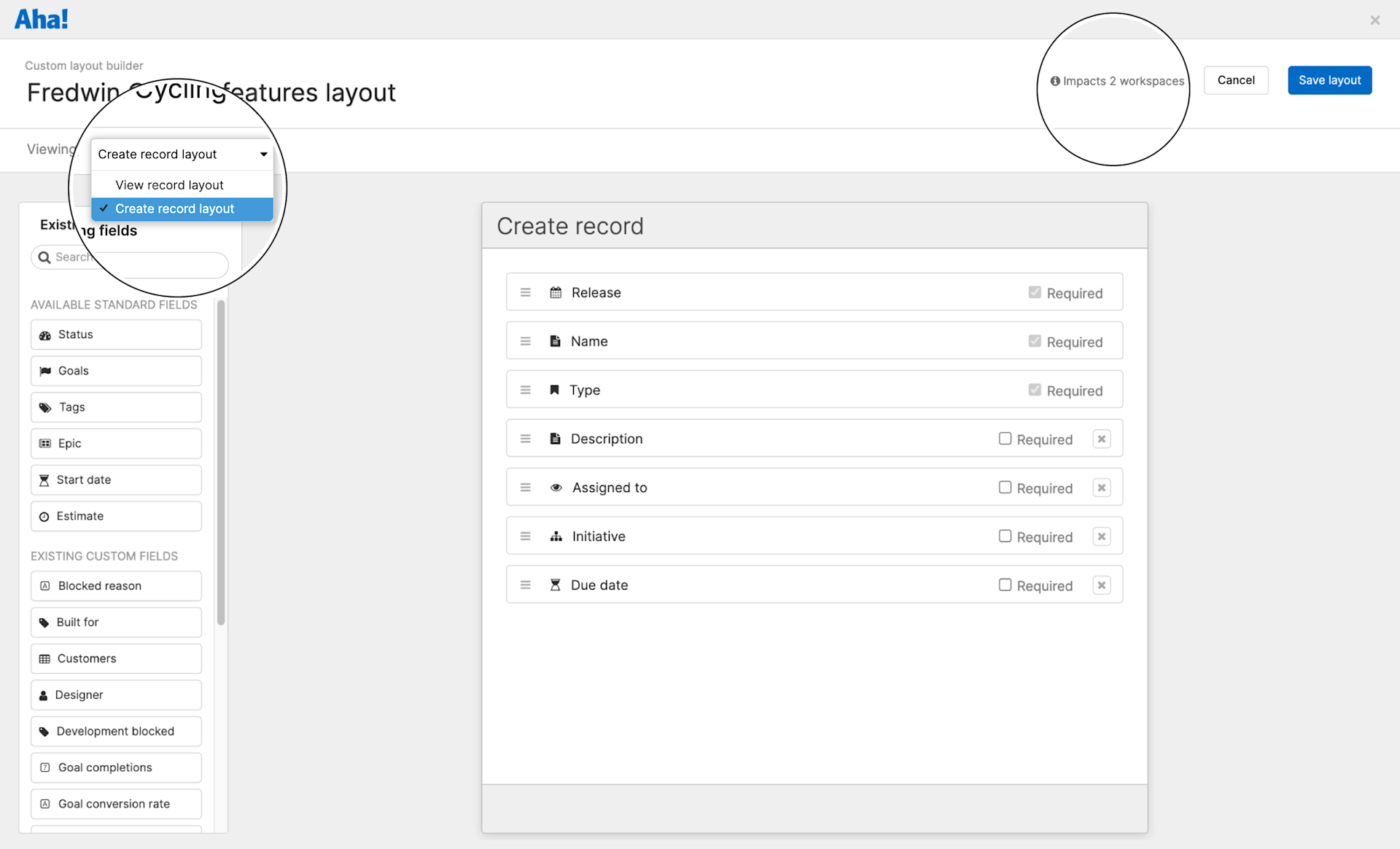Remove the Due date field

click(x=1101, y=584)
